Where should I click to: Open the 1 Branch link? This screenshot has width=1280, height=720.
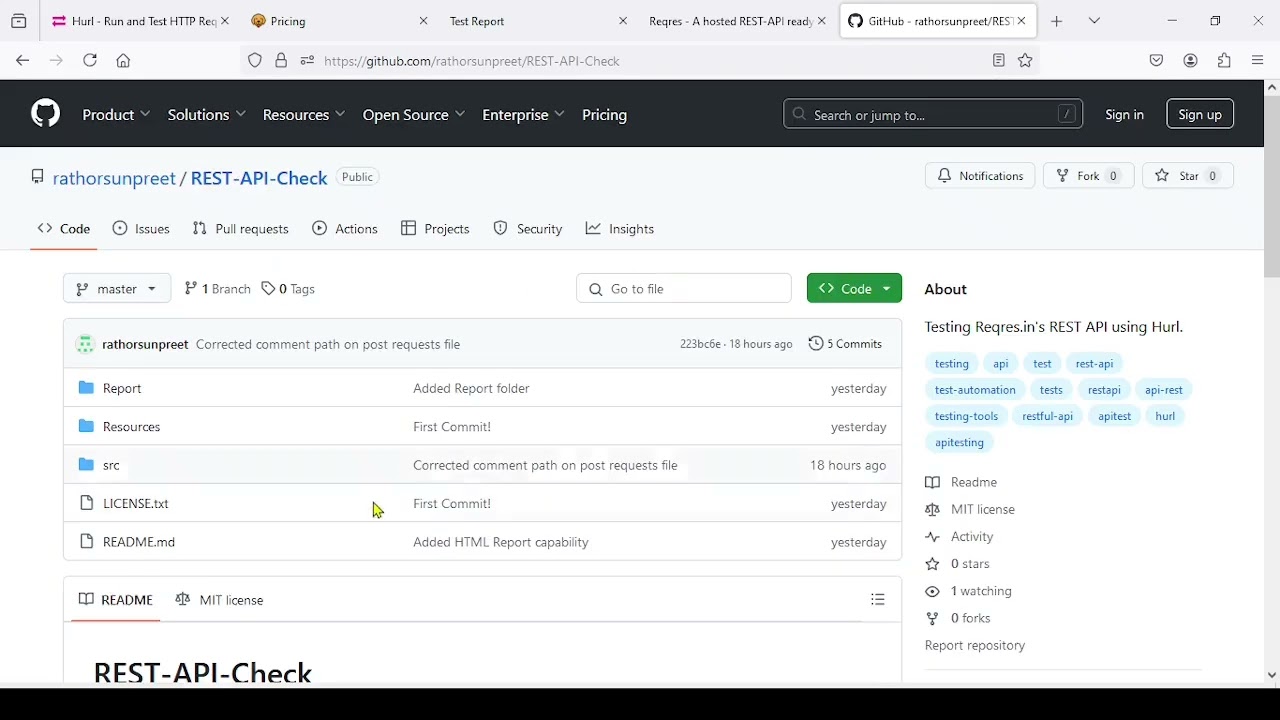point(217,289)
